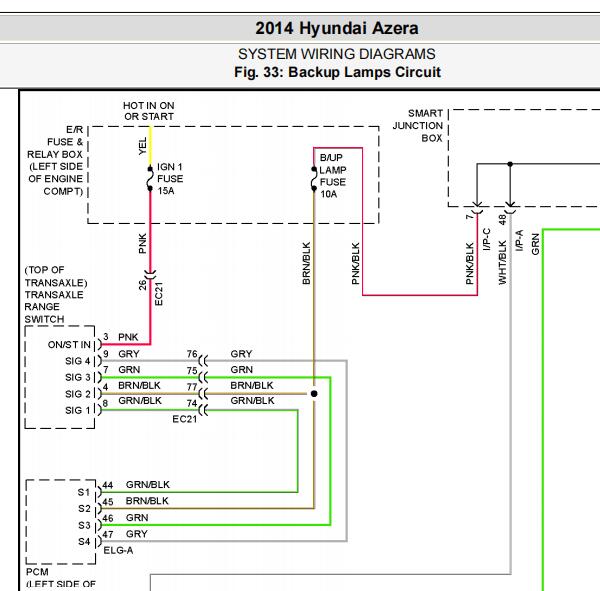Click the vertical "BRN/BLK" wire label
600x591 pixels.
click(306, 263)
